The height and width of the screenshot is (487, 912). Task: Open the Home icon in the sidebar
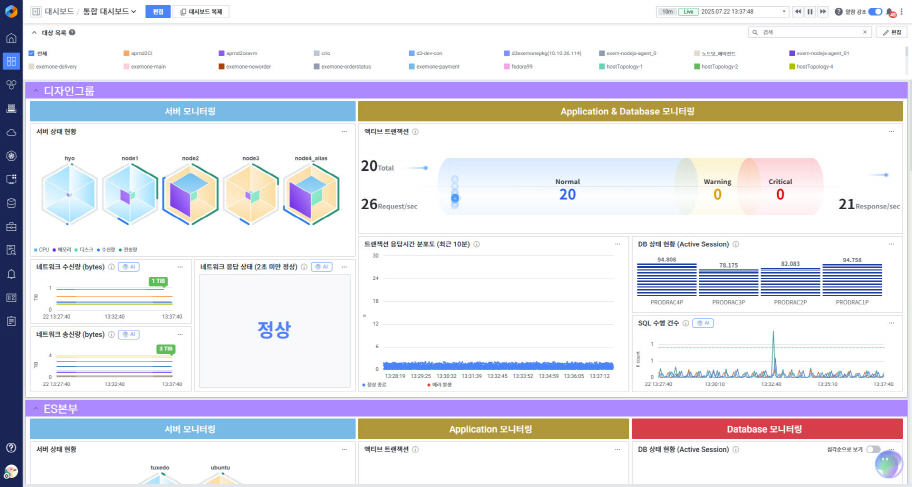pos(11,38)
